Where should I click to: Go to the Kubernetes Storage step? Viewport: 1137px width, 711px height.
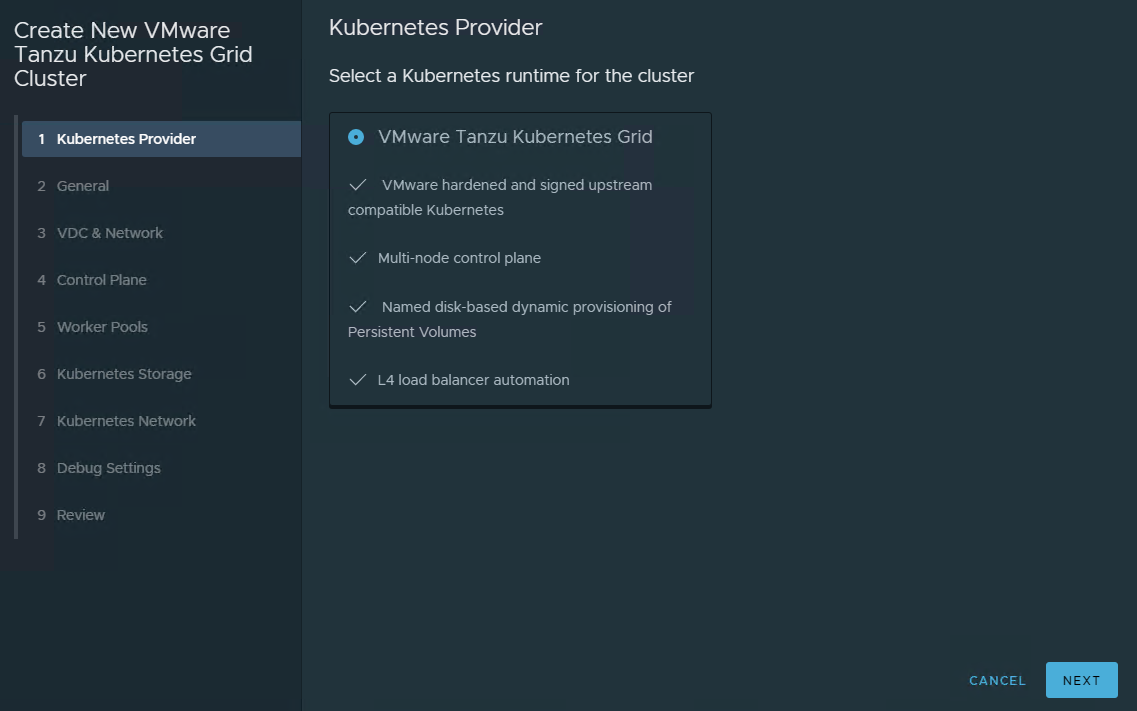(x=124, y=374)
